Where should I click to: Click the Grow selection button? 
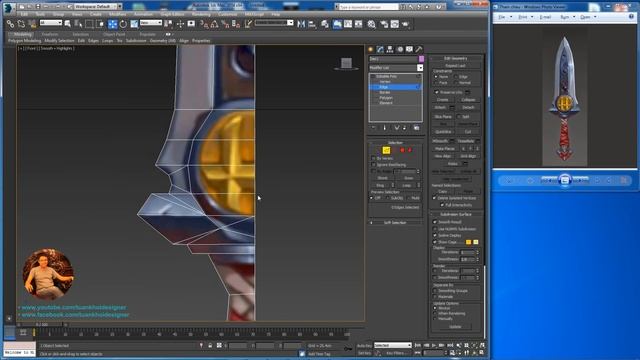pyautogui.click(x=408, y=178)
